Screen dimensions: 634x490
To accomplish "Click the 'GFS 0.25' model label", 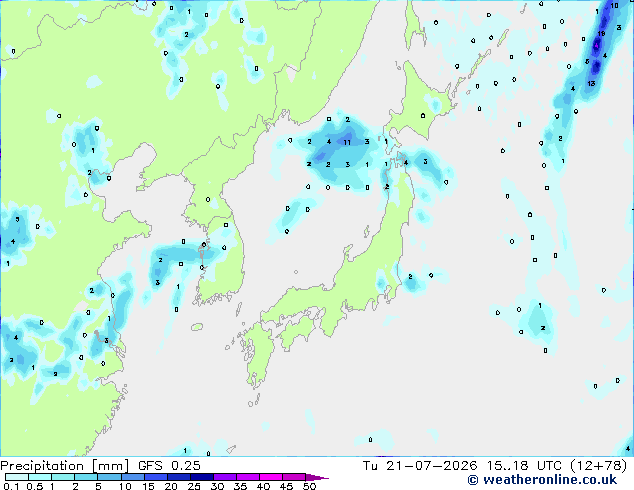I will pyautogui.click(x=169, y=466).
